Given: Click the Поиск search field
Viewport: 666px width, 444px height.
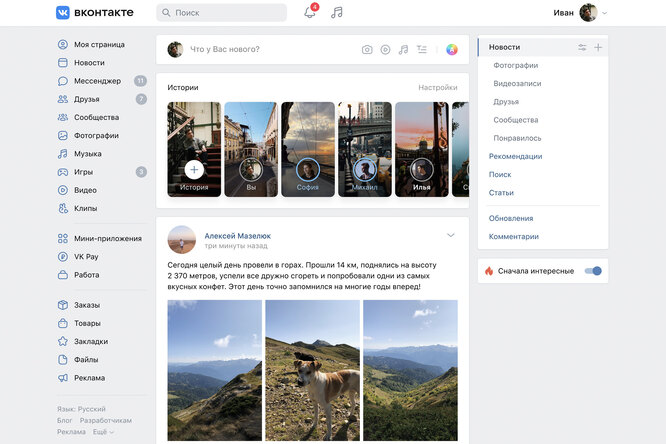Looking at the screenshot, I should [x=221, y=13].
